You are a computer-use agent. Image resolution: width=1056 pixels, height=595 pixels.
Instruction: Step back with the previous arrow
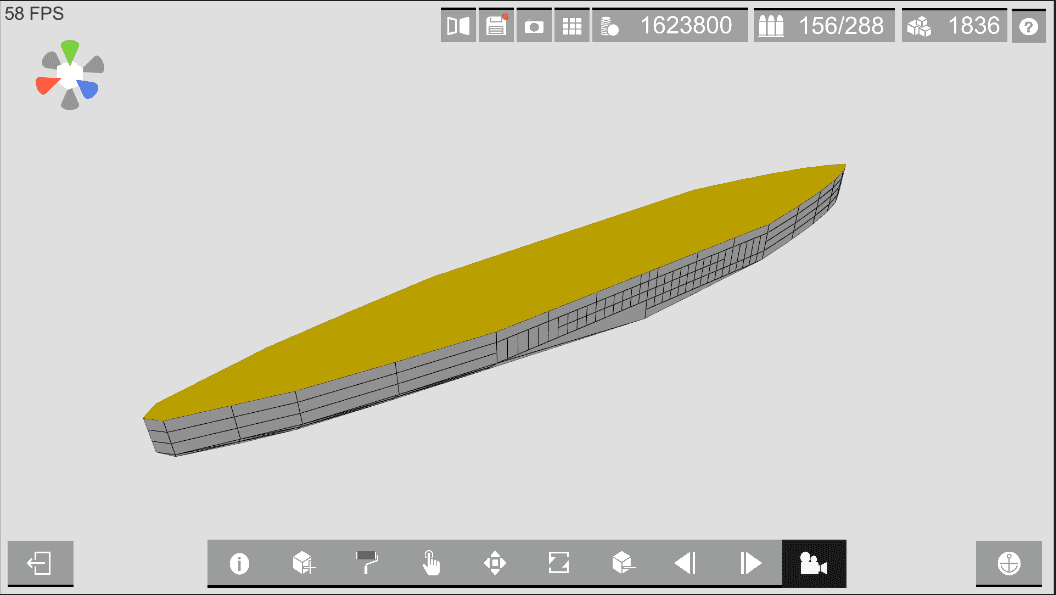point(686,563)
